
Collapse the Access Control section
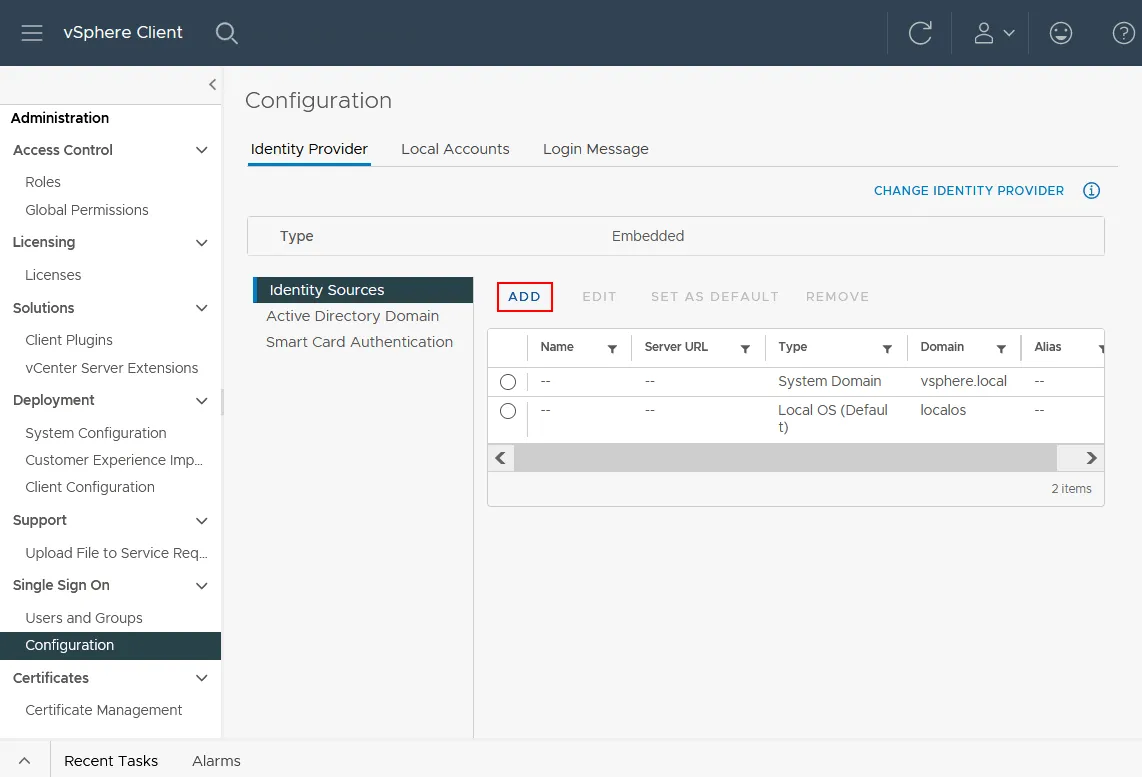click(201, 150)
